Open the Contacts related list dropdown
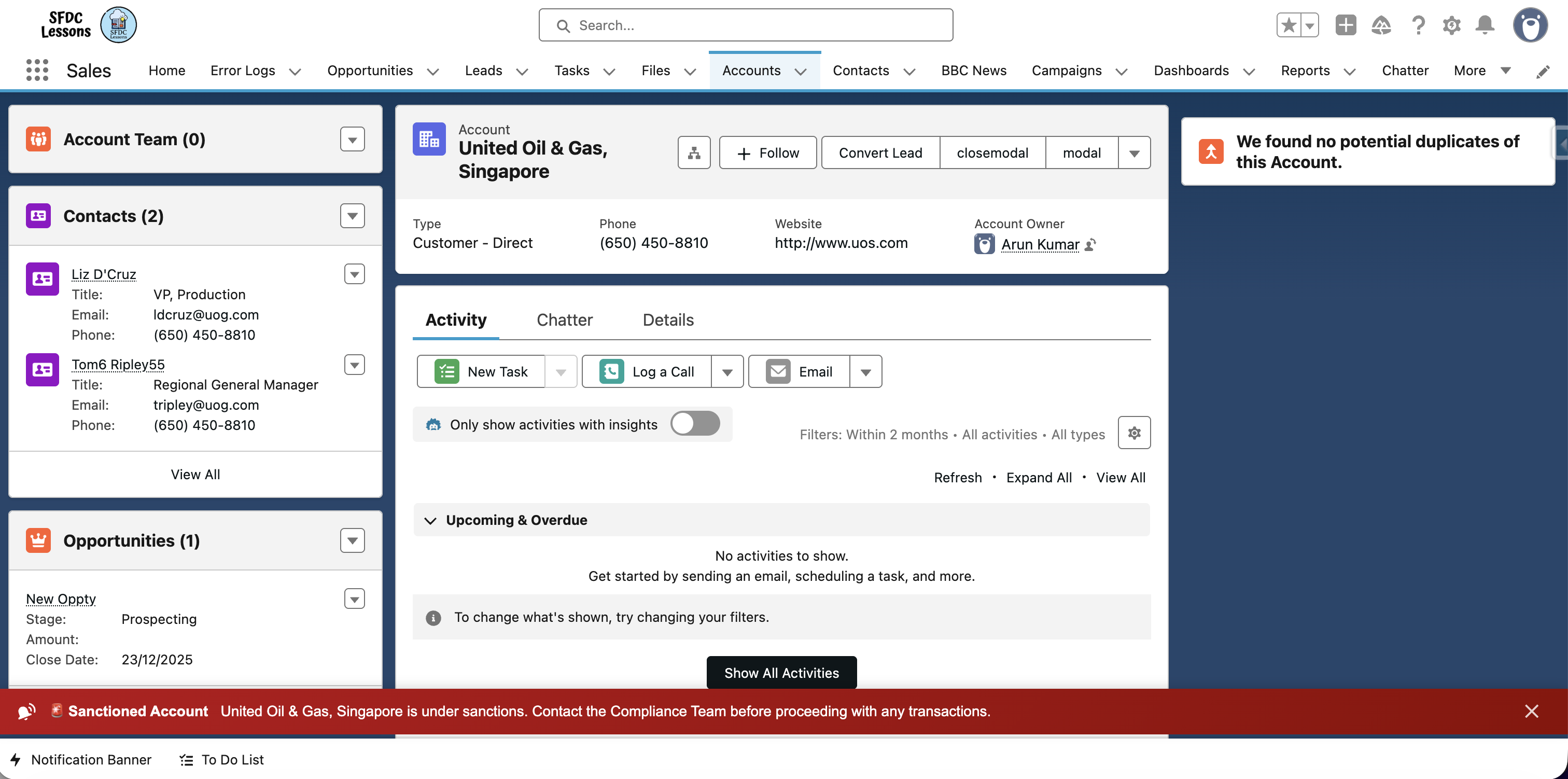 (353, 216)
